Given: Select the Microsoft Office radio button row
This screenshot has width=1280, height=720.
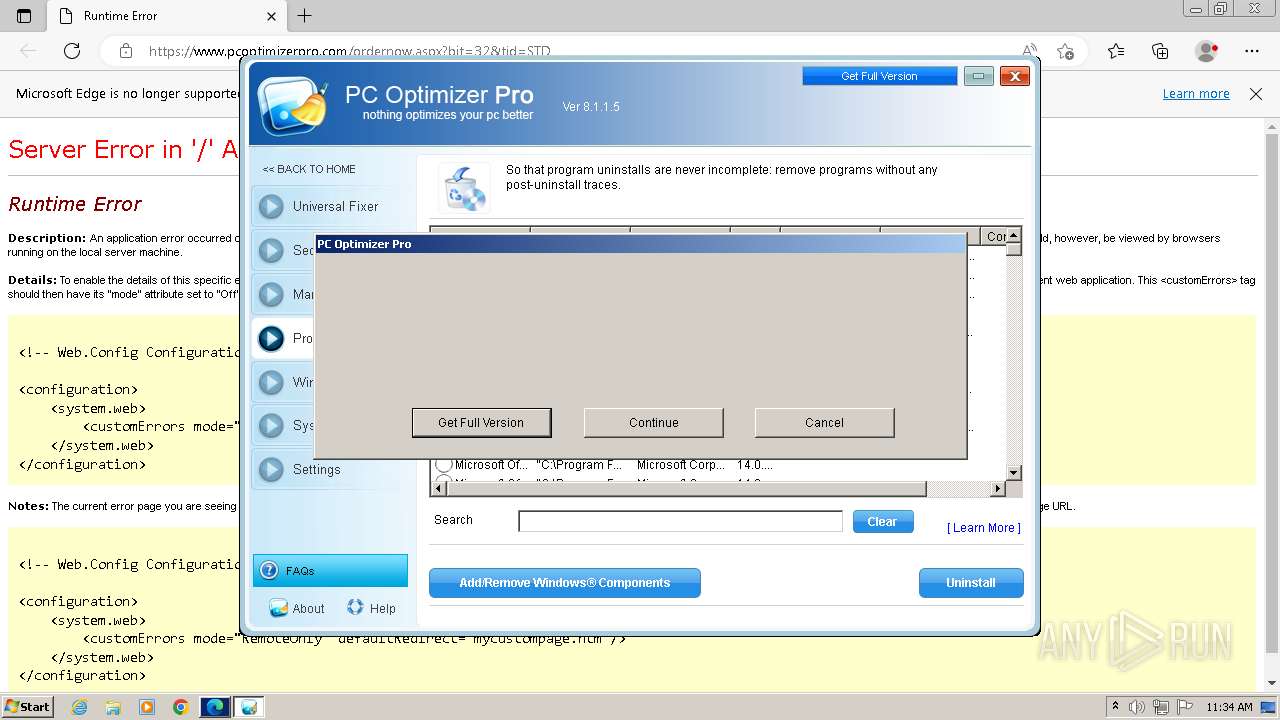Looking at the screenshot, I should click(x=443, y=465).
